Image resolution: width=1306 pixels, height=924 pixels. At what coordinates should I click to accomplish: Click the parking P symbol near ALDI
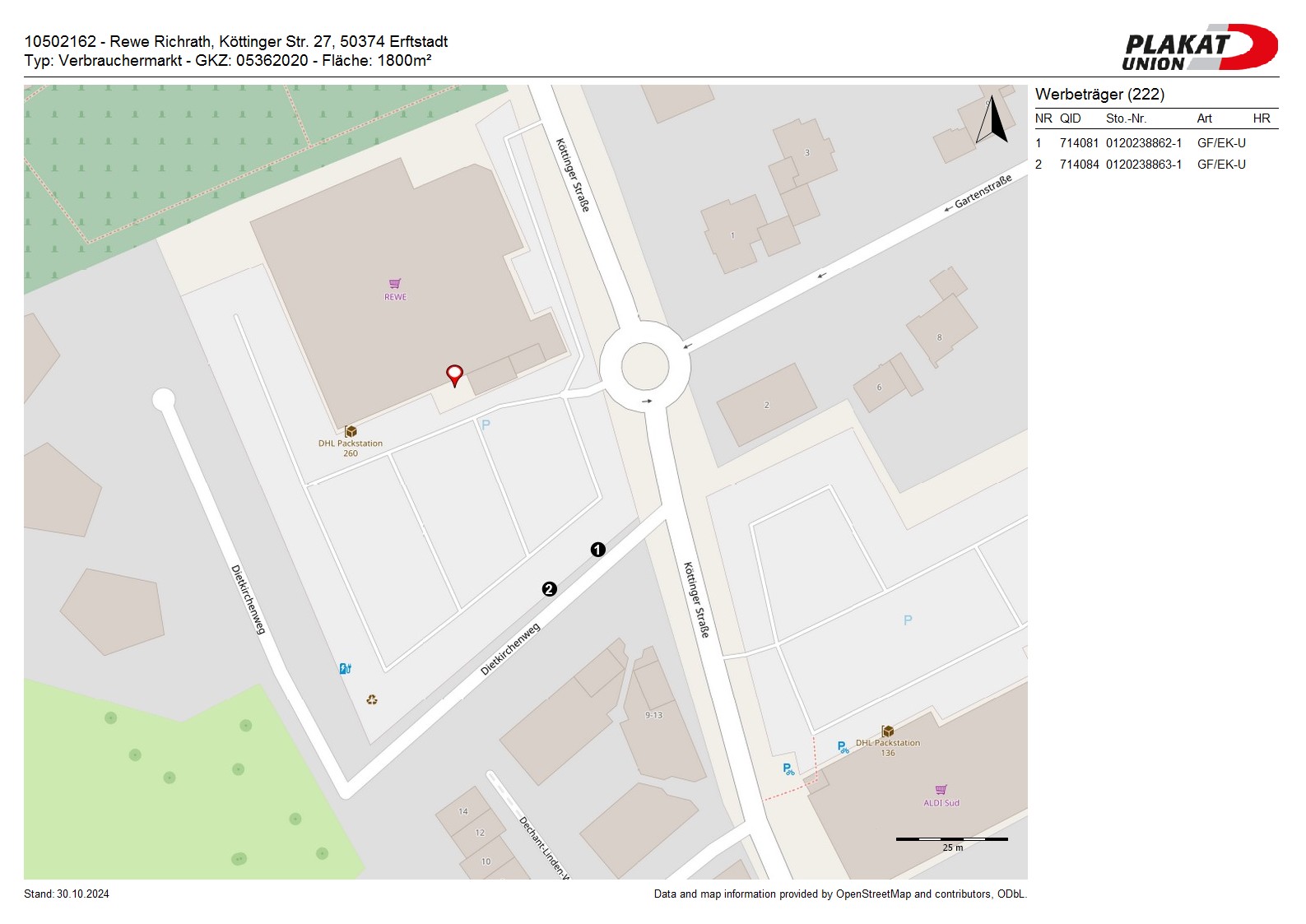tap(908, 620)
